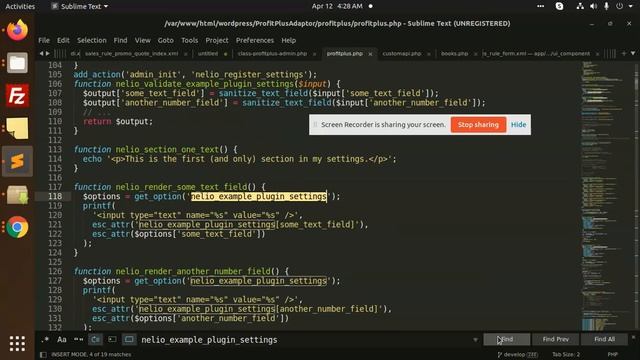Screen dimensions: 640x360
Task: Open the Tools menu
Action: pyautogui.click(x=189, y=40)
